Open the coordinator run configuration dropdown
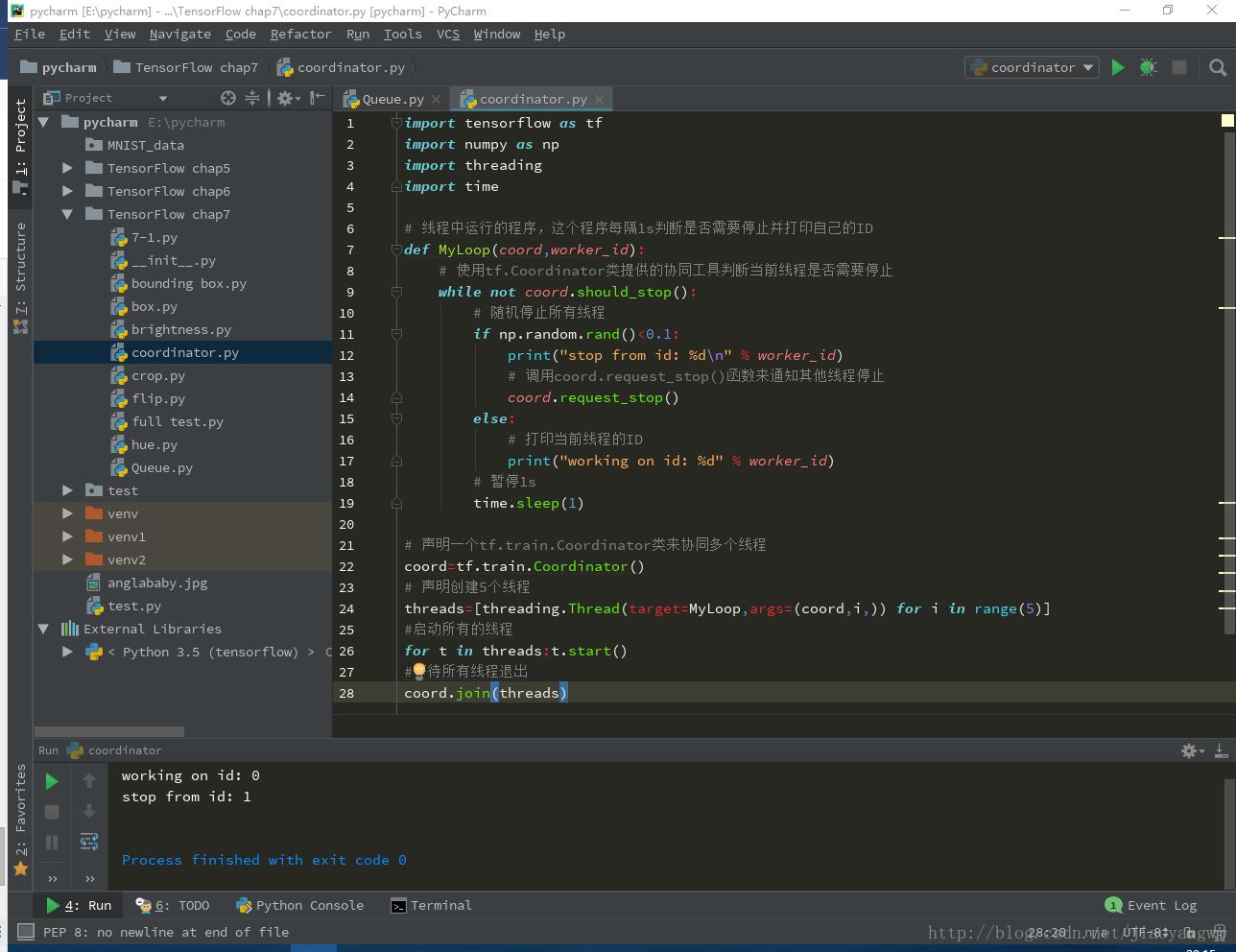The width and height of the screenshot is (1236, 952). click(1032, 67)
